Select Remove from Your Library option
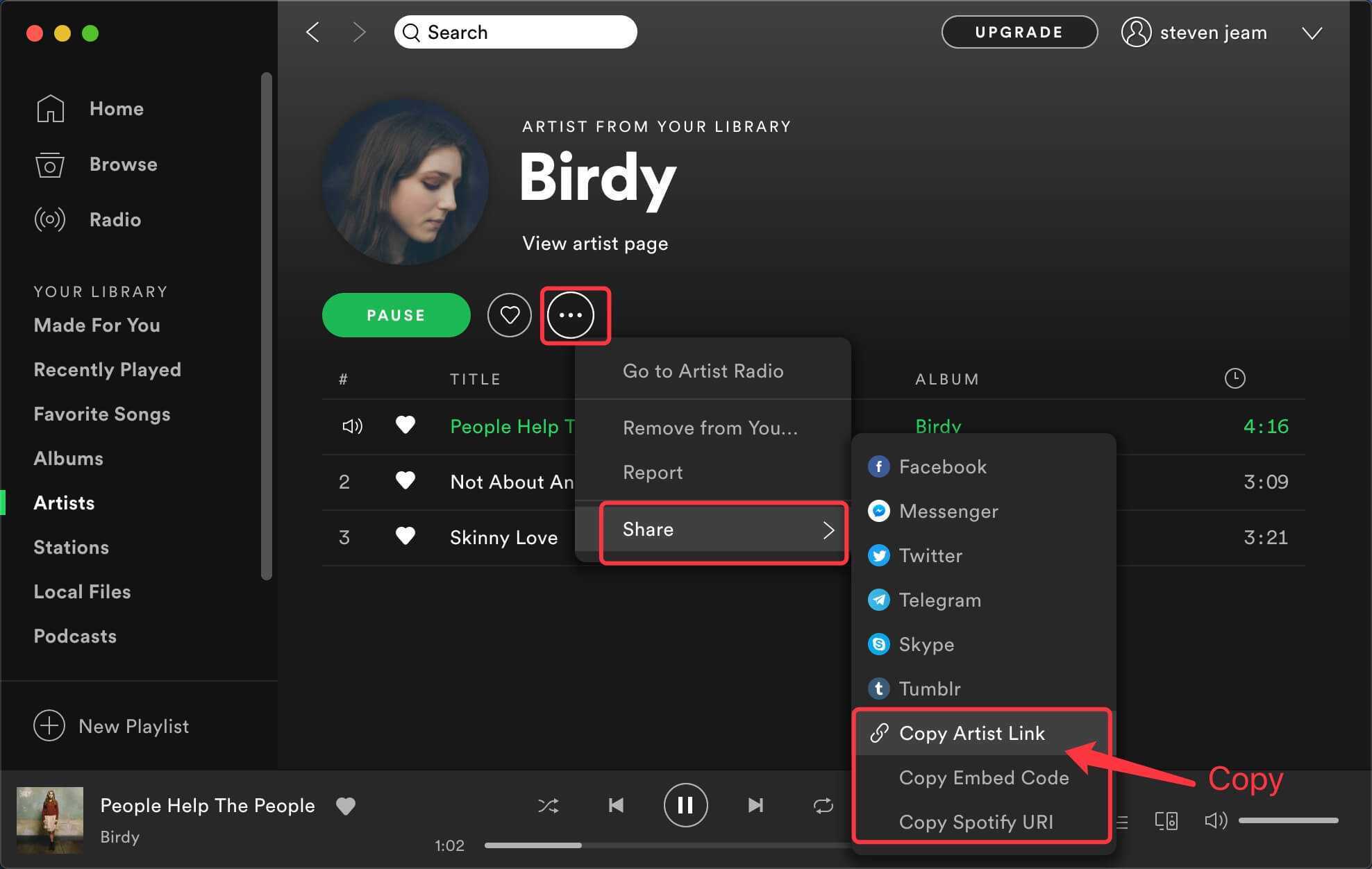 [x=710, y=427]
